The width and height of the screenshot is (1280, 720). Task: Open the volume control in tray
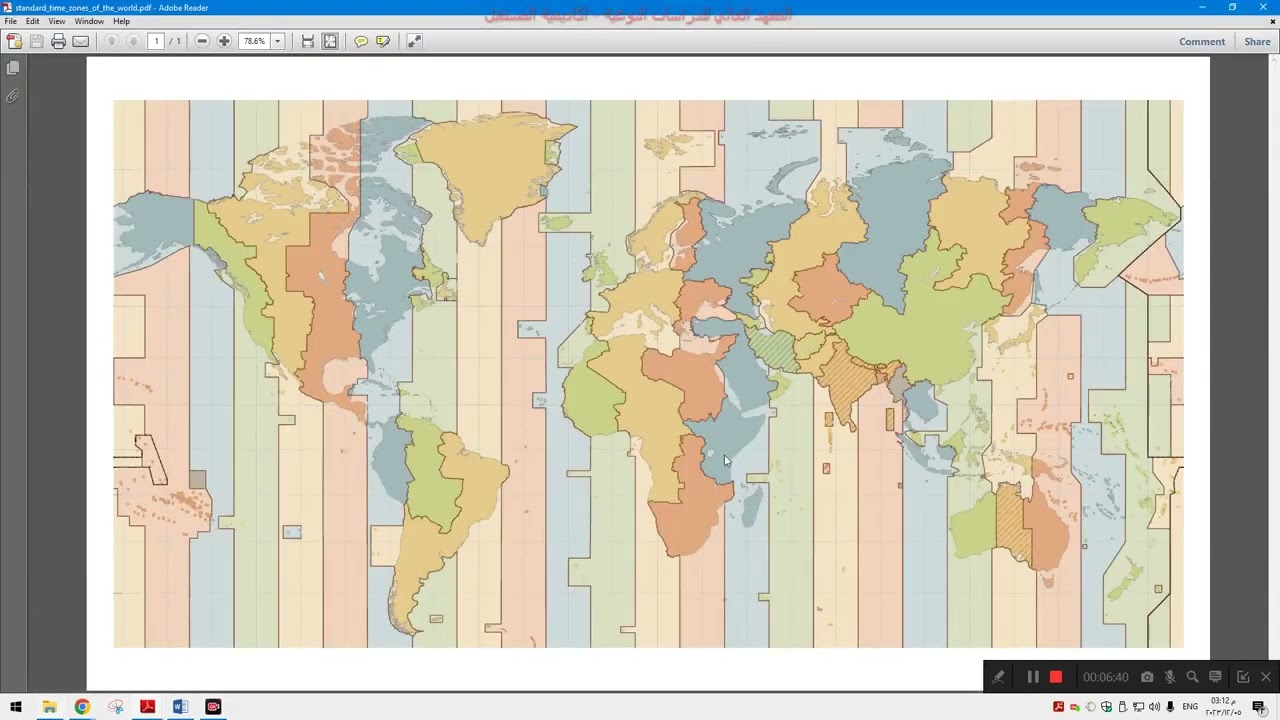(1154, 707)
